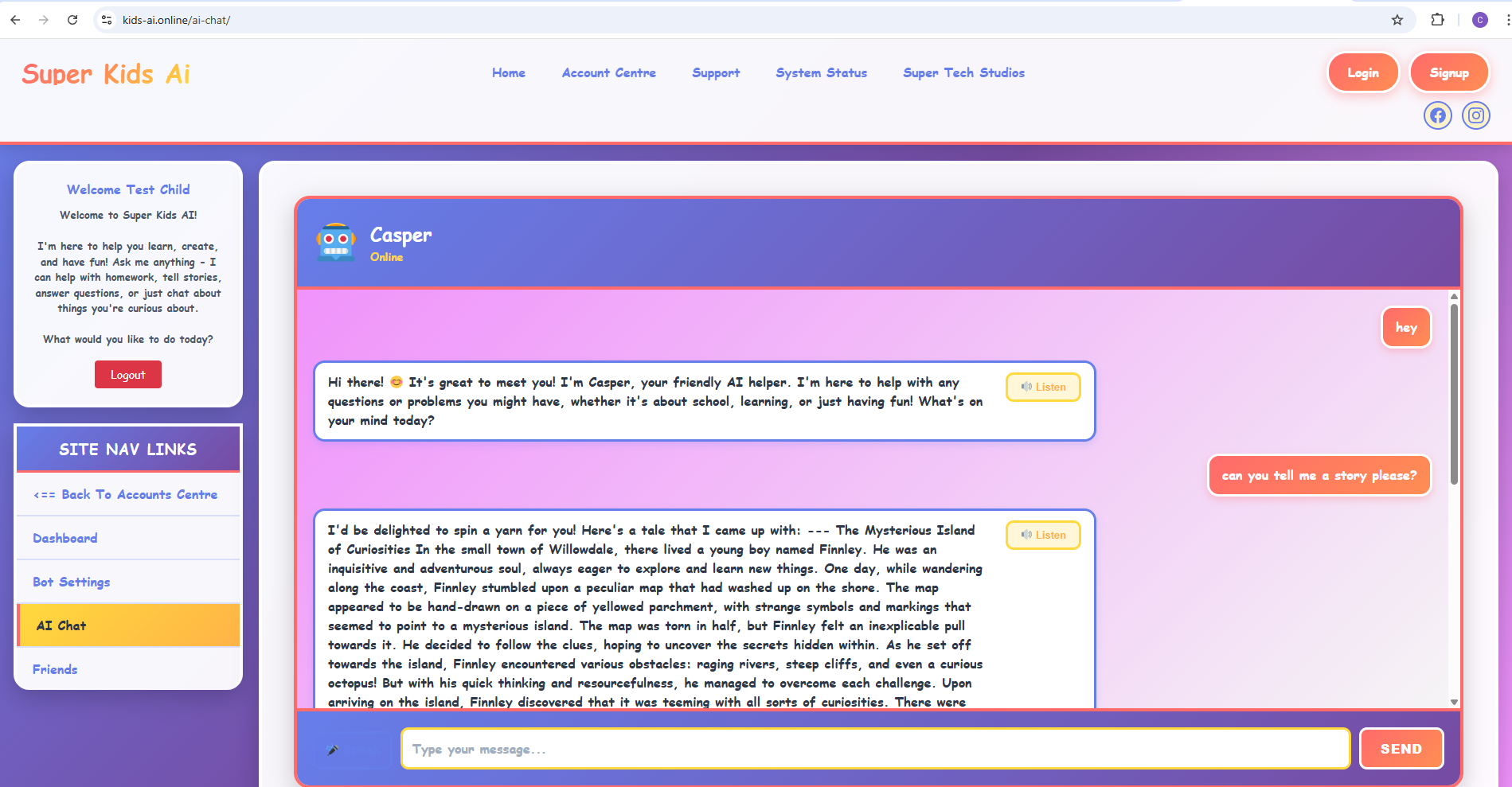
Task: Click the message input field
Action: (x=876, y=749)
